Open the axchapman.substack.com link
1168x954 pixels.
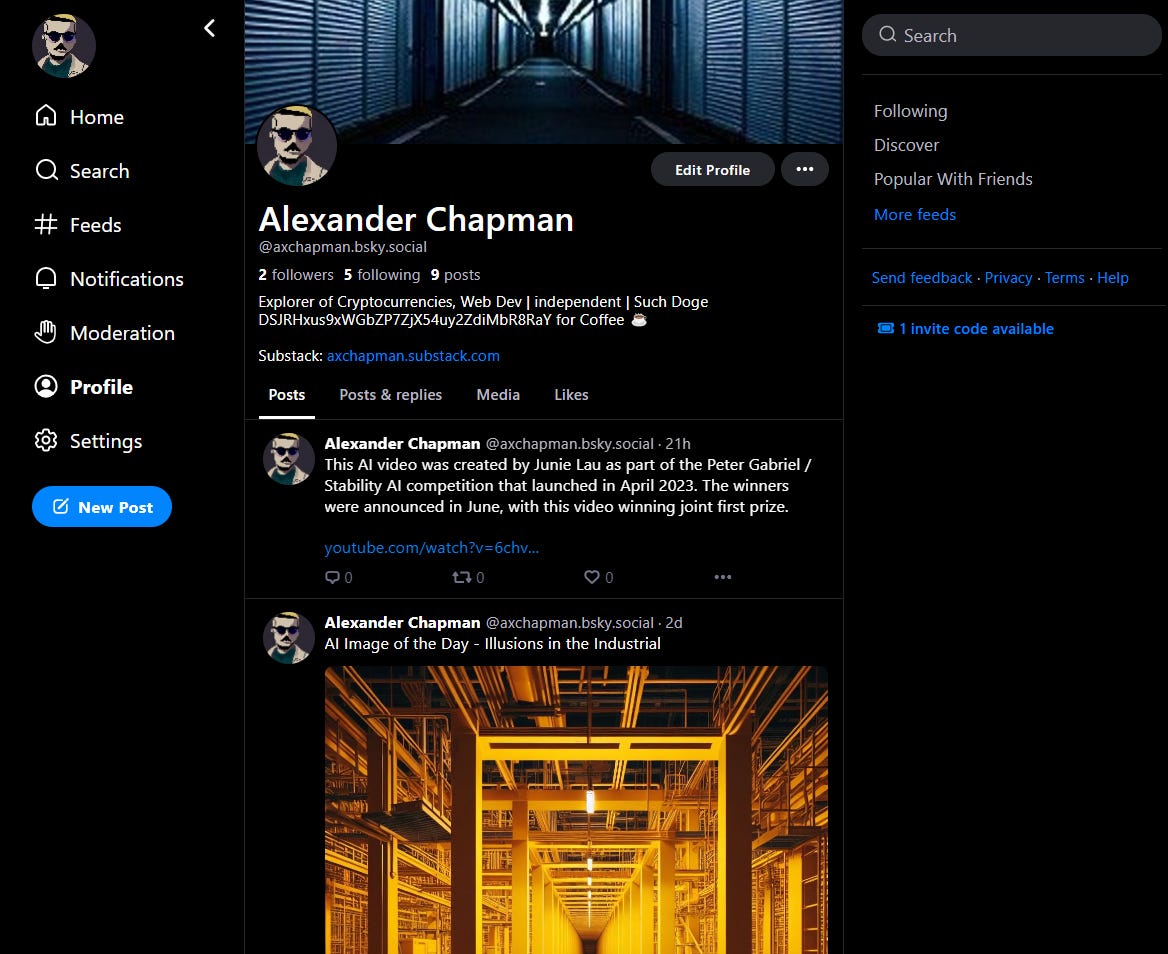tap(413, 356)
